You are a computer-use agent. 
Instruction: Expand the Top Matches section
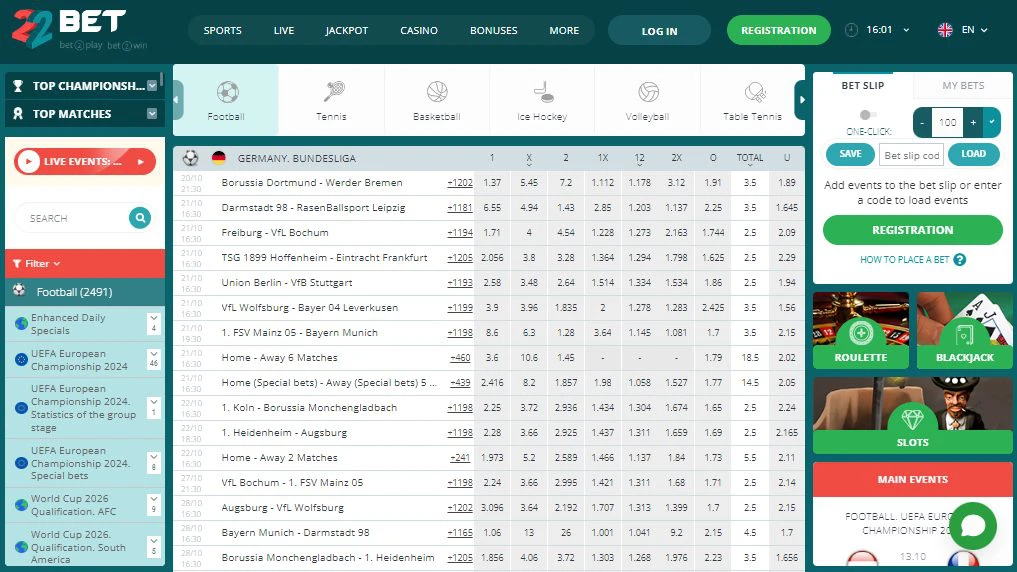click(152, 113)
